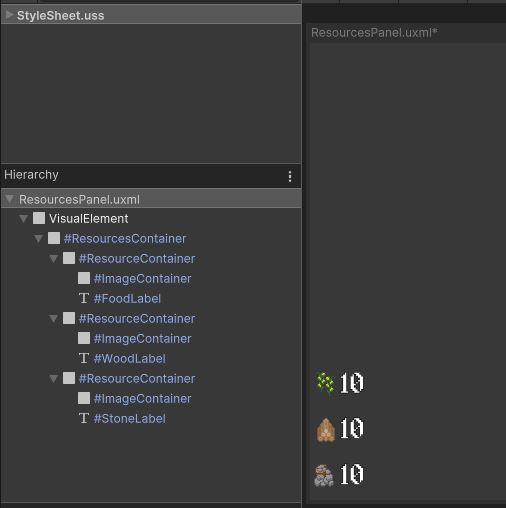Viewport: 506px width, 508px height.
Task: Collapse the #ResourceContainer holding #FoodLabel
Action: coord(53,259)
